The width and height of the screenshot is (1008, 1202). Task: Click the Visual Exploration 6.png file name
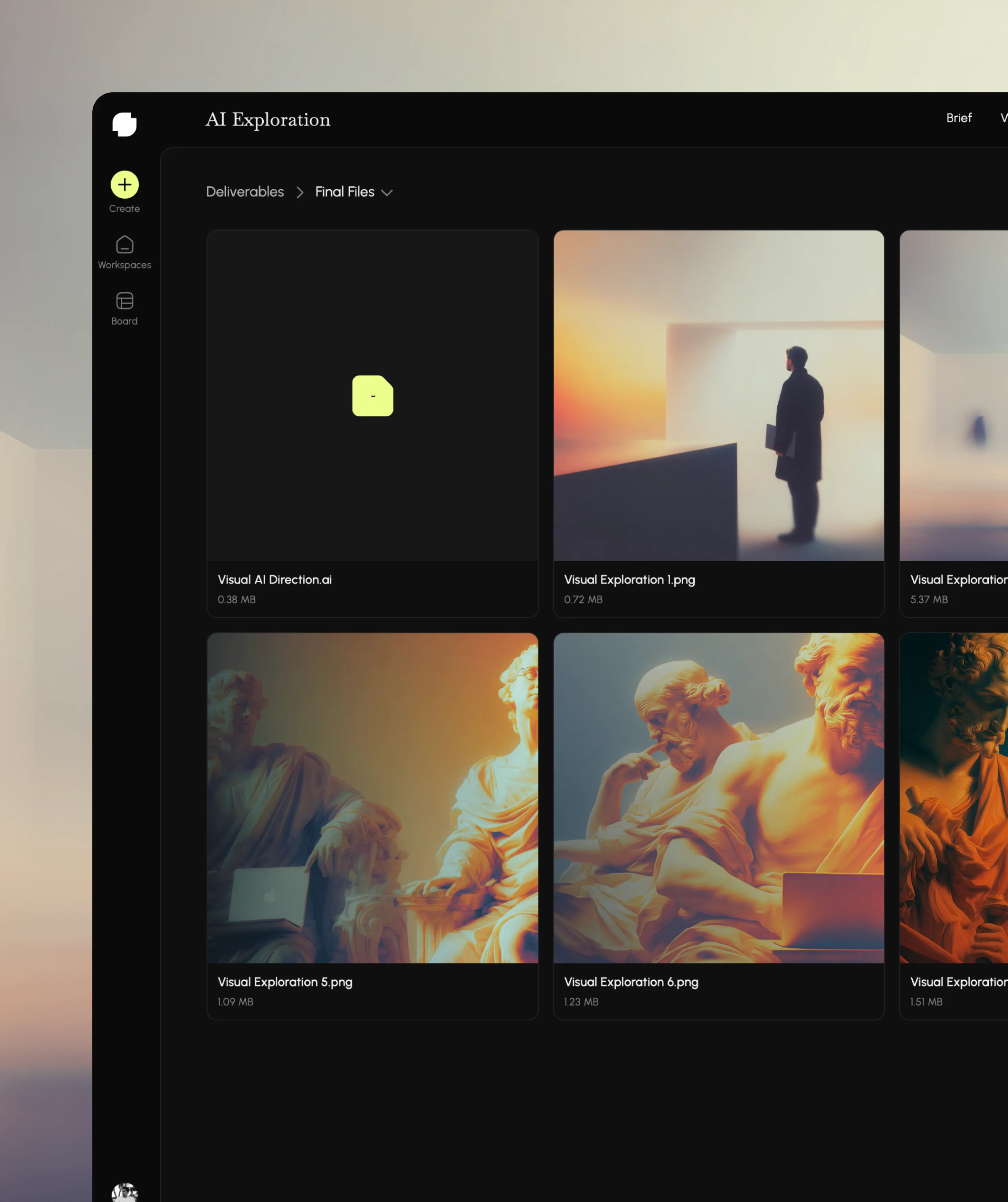click(631, 982)
